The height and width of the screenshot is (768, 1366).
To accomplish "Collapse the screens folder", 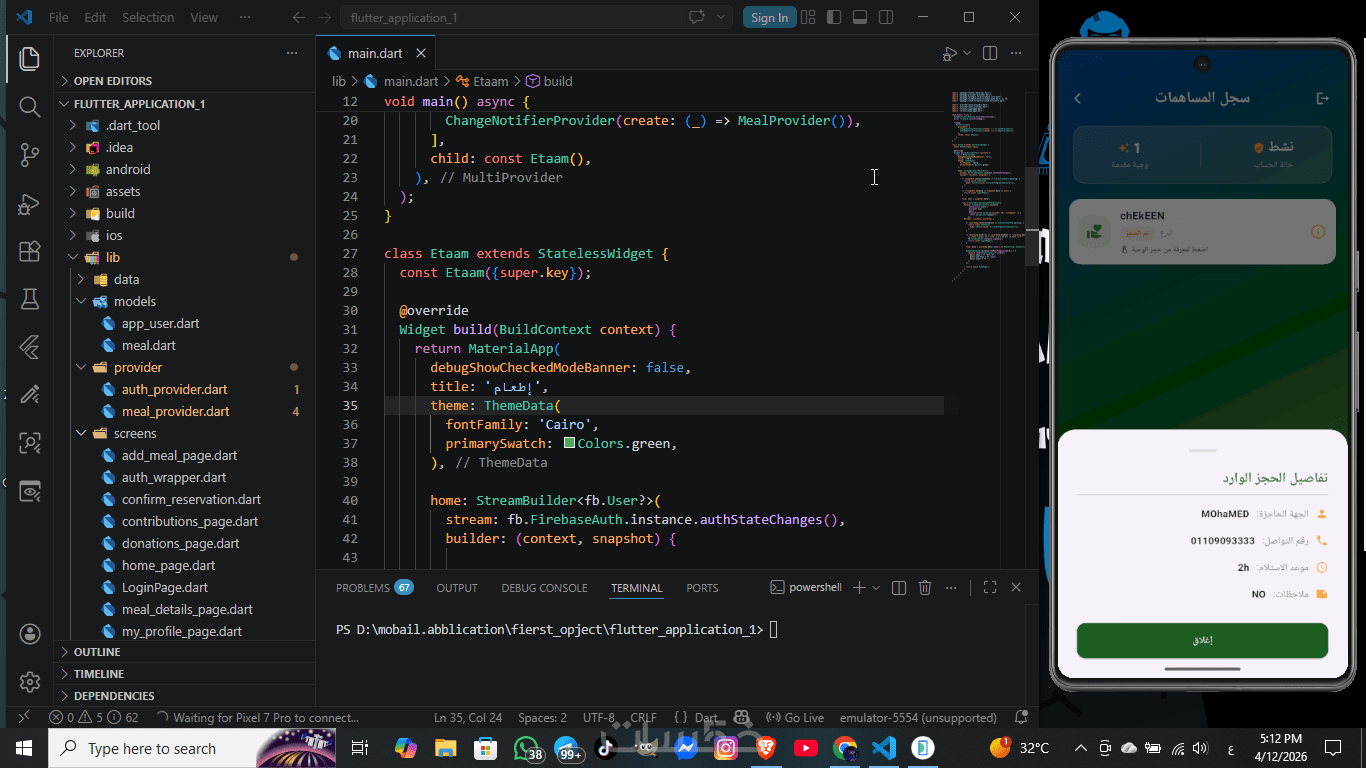I will tap(135, 433).
